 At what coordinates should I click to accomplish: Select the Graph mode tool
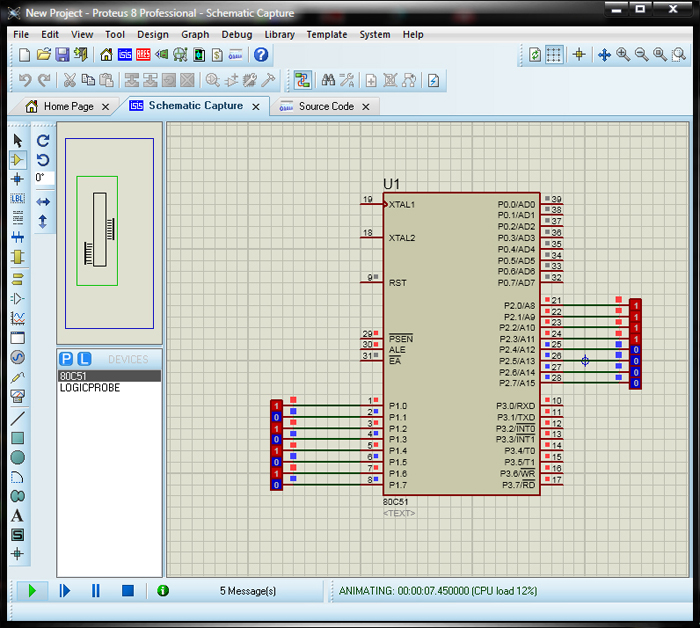point(17,318)
